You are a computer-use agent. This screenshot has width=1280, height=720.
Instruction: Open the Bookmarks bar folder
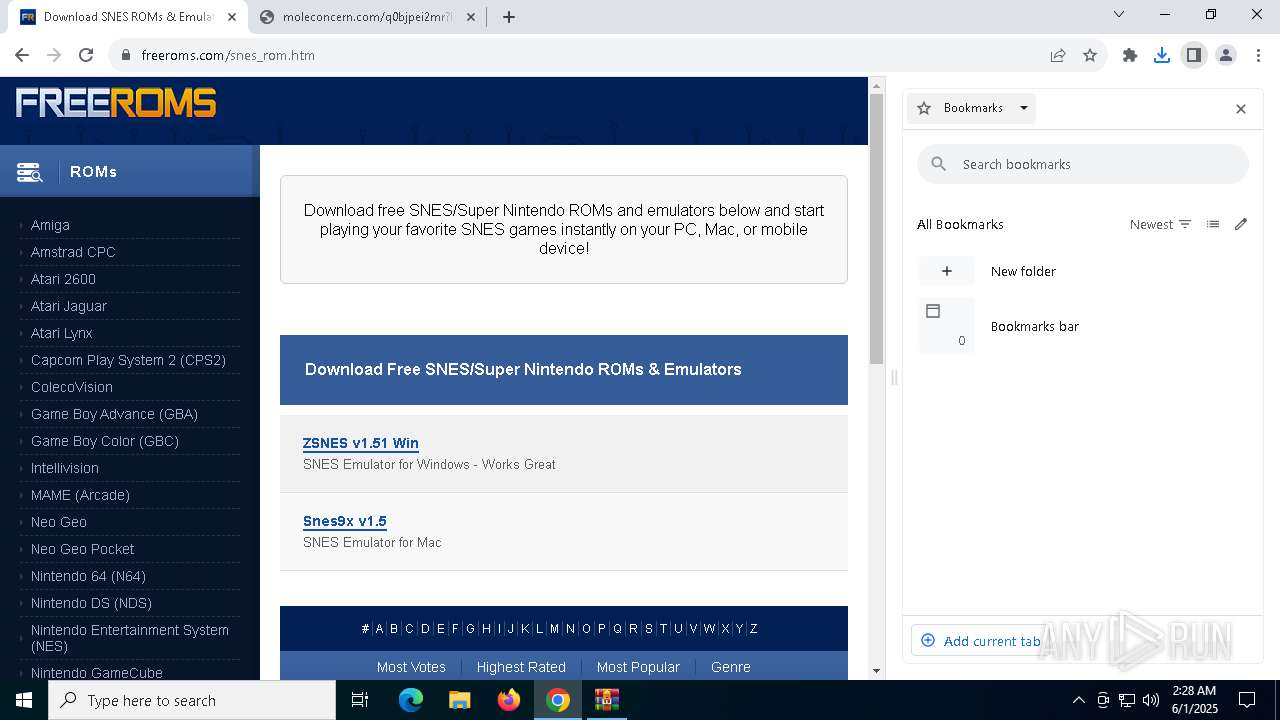(x=1083, y=326)
